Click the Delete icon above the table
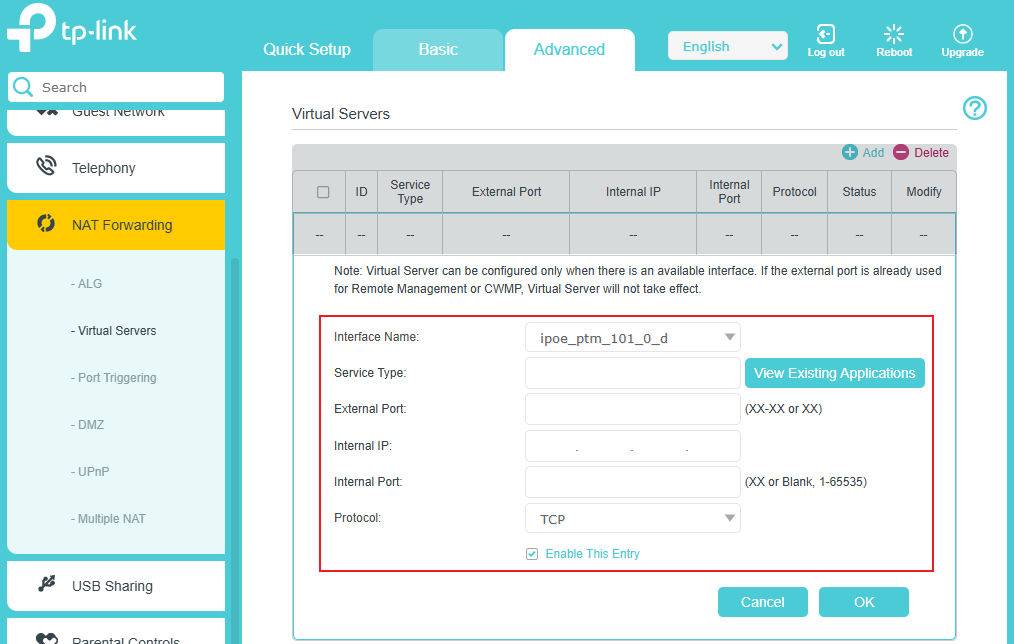This screenshot has width=1014, height=644. click(x=902, y=152)
